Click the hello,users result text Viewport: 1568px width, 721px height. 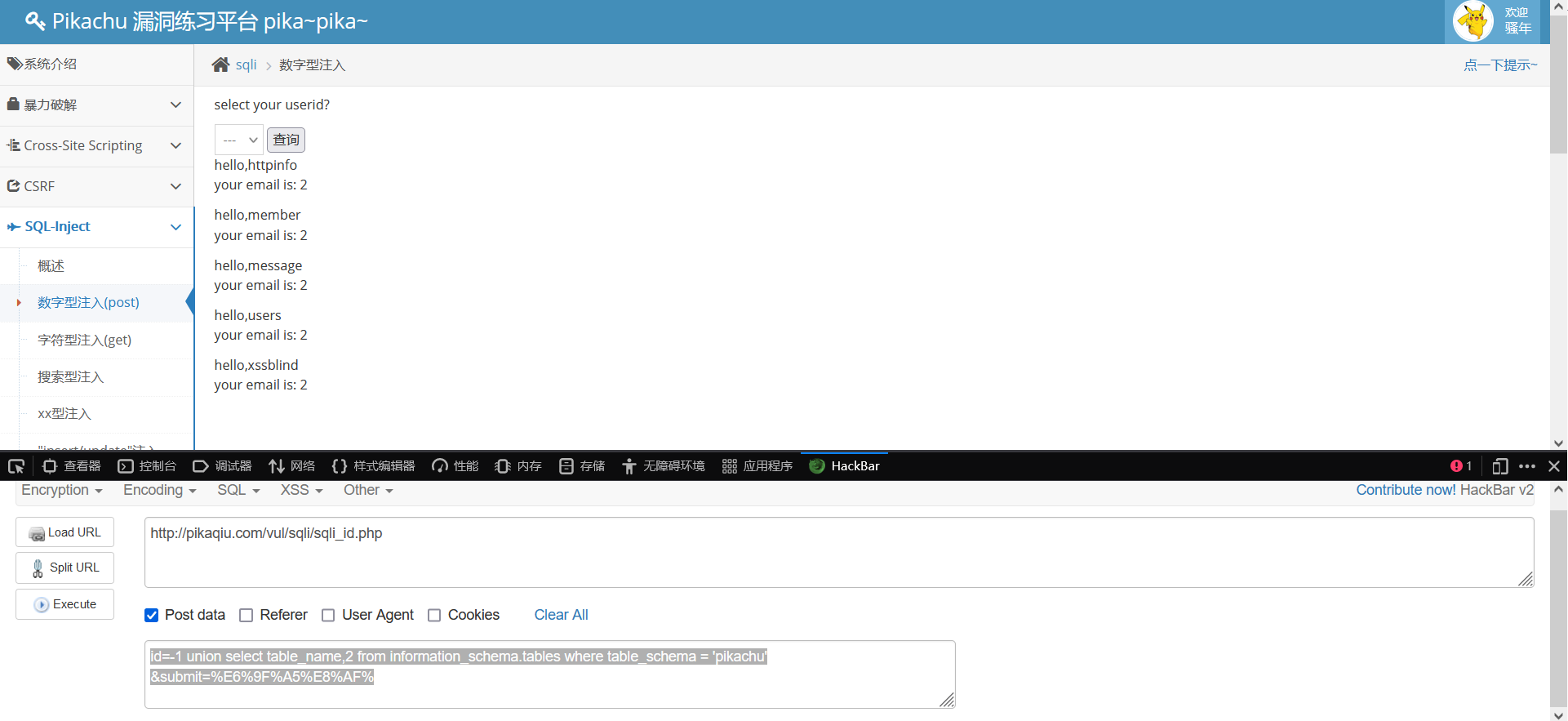point(247,315)
